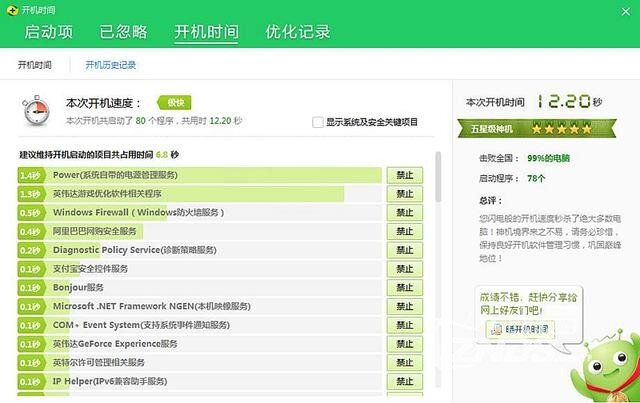Viewport: 640px width, 403px height.
Task: Click the stopwatch icon beside boot speed
Action: click(36, 111)
